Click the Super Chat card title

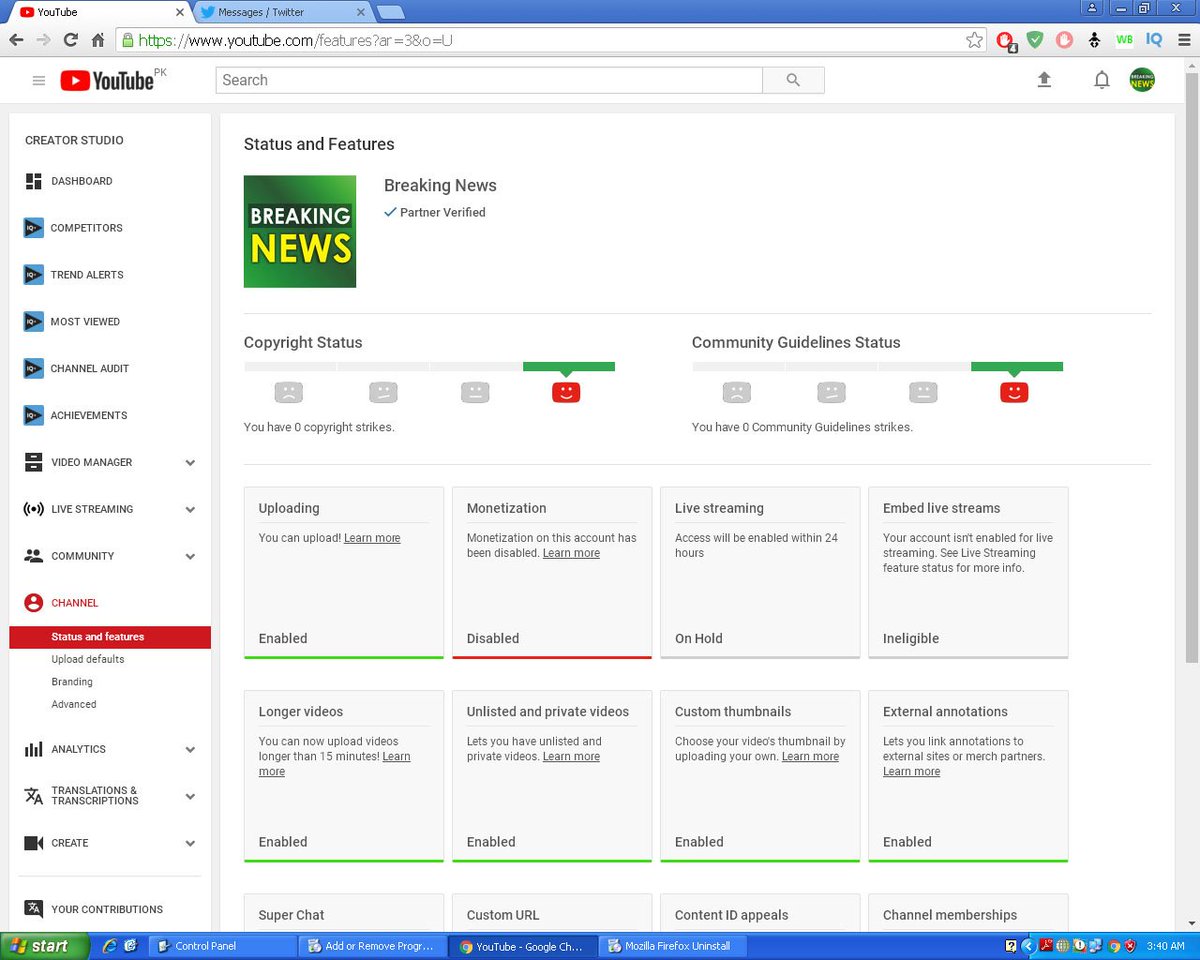(291, 915)
